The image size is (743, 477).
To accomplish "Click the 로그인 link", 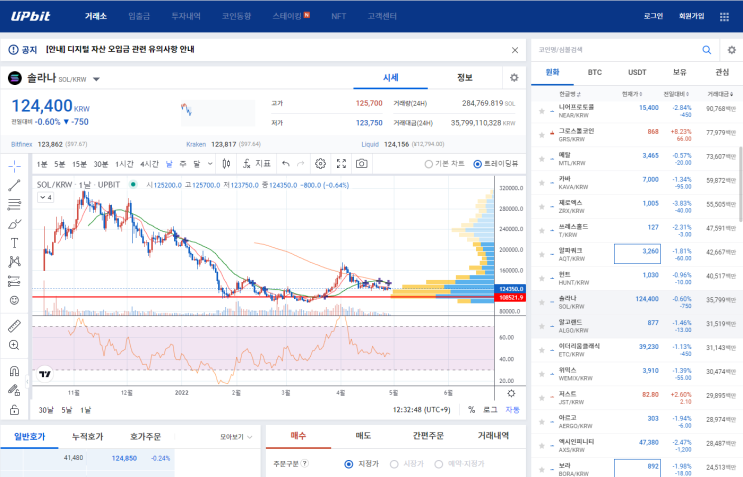I will coord(653,16).
